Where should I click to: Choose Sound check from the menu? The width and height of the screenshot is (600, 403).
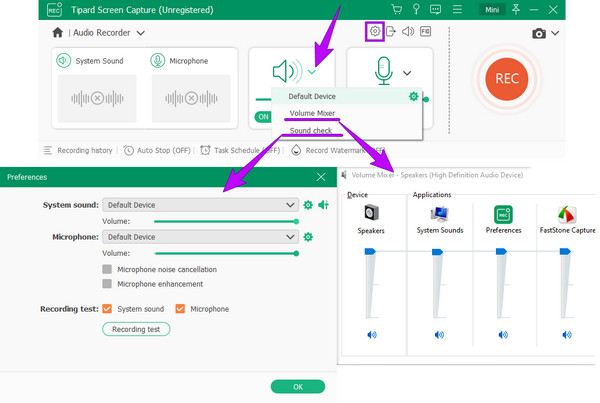point(311,131)
